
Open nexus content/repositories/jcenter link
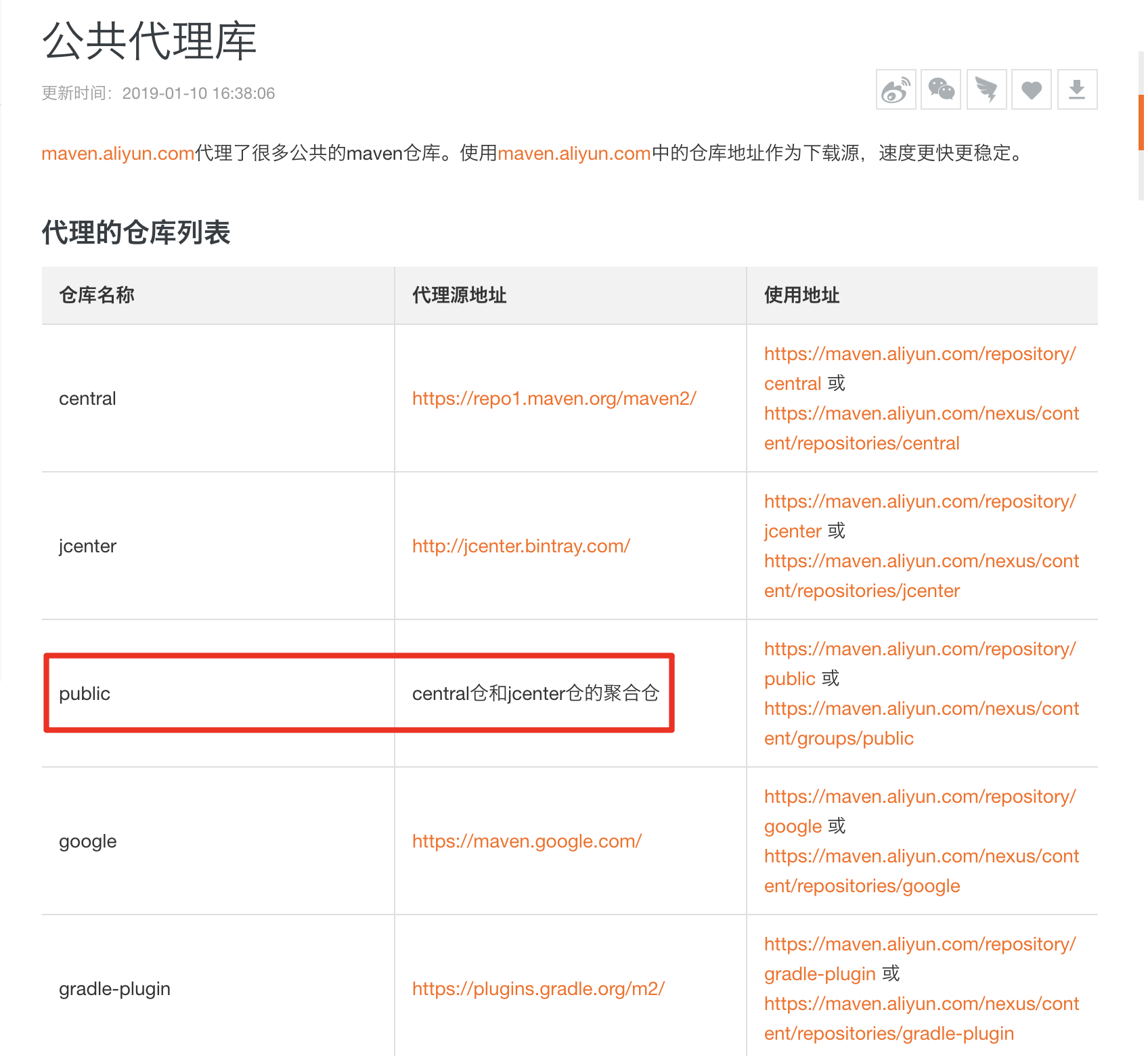coord(921,575)
